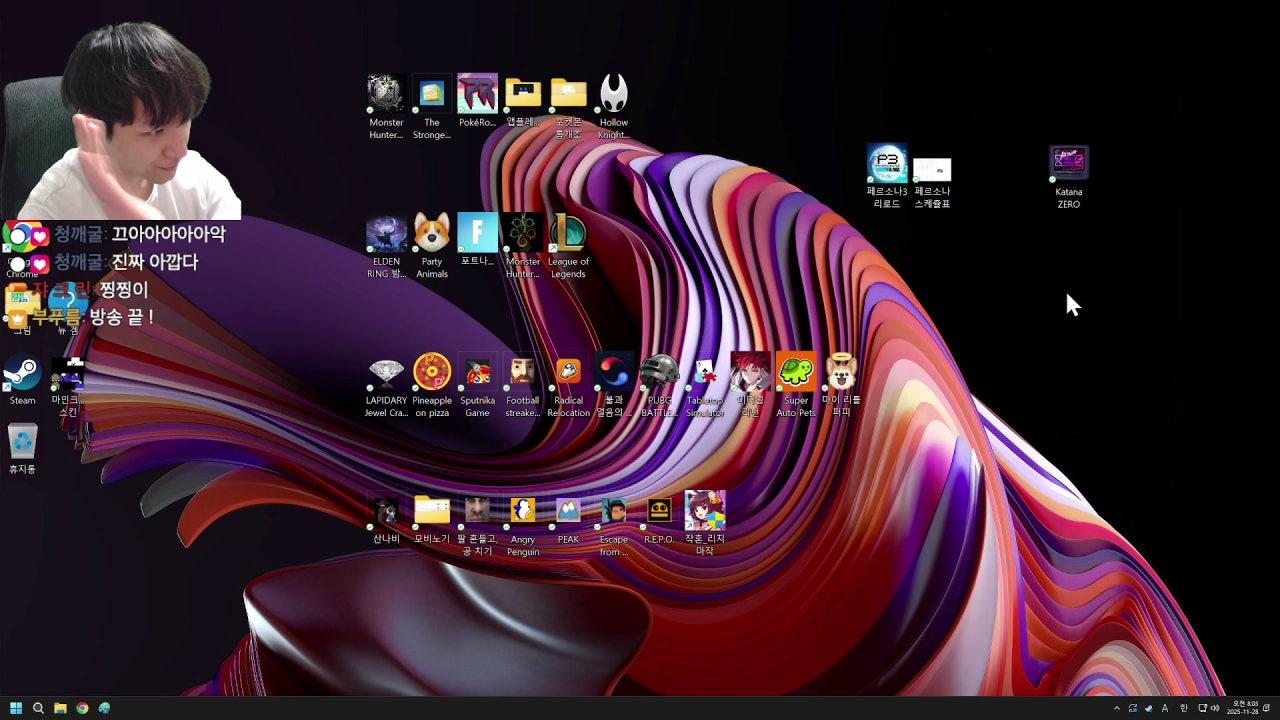Launch League of Legends from desktop
Screen dimensions: 1280x720
click(x=568, y=233)
